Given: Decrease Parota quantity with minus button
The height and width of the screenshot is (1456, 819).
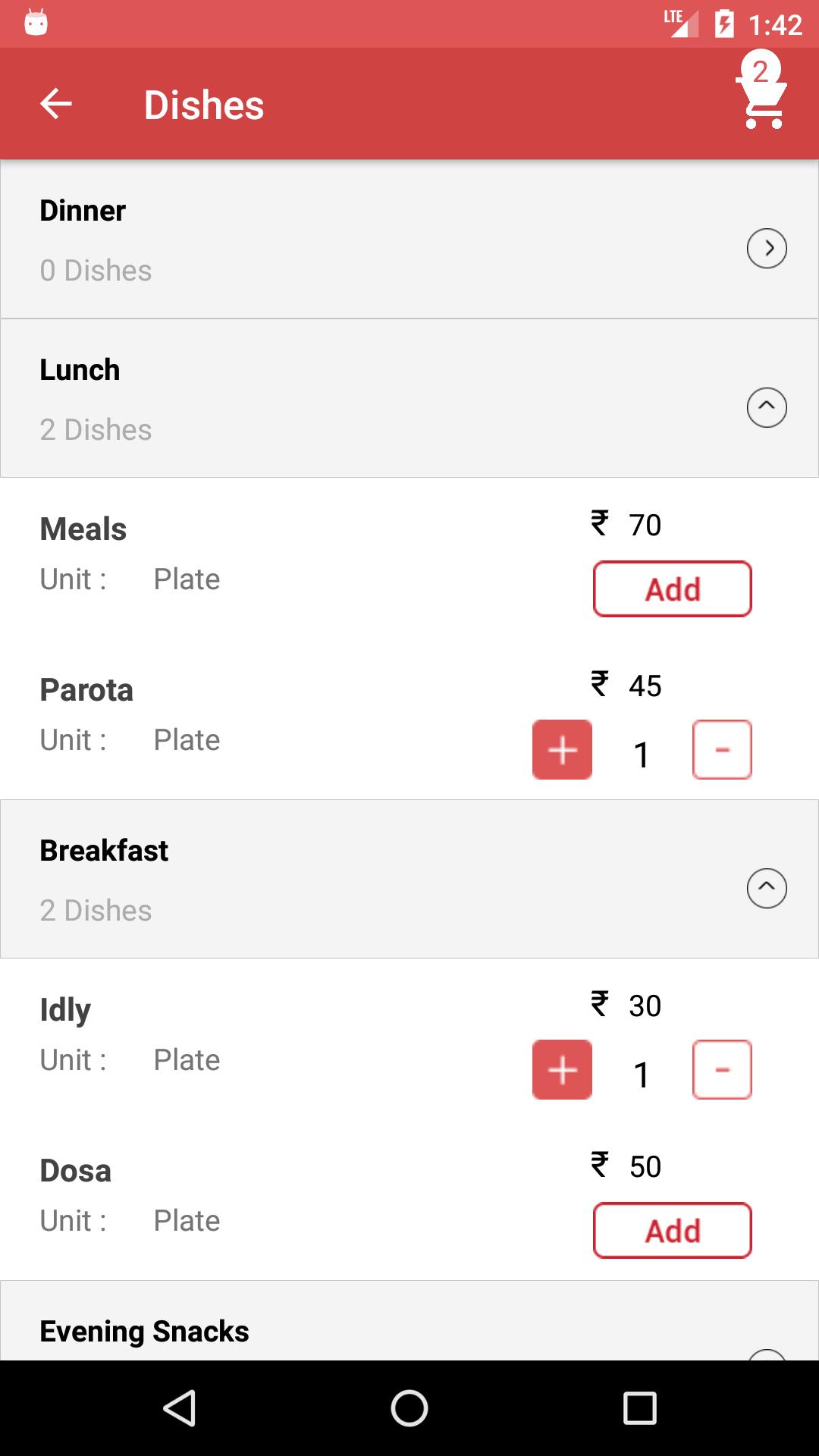Looking at the screenshot, I should (x=722, y=750).
